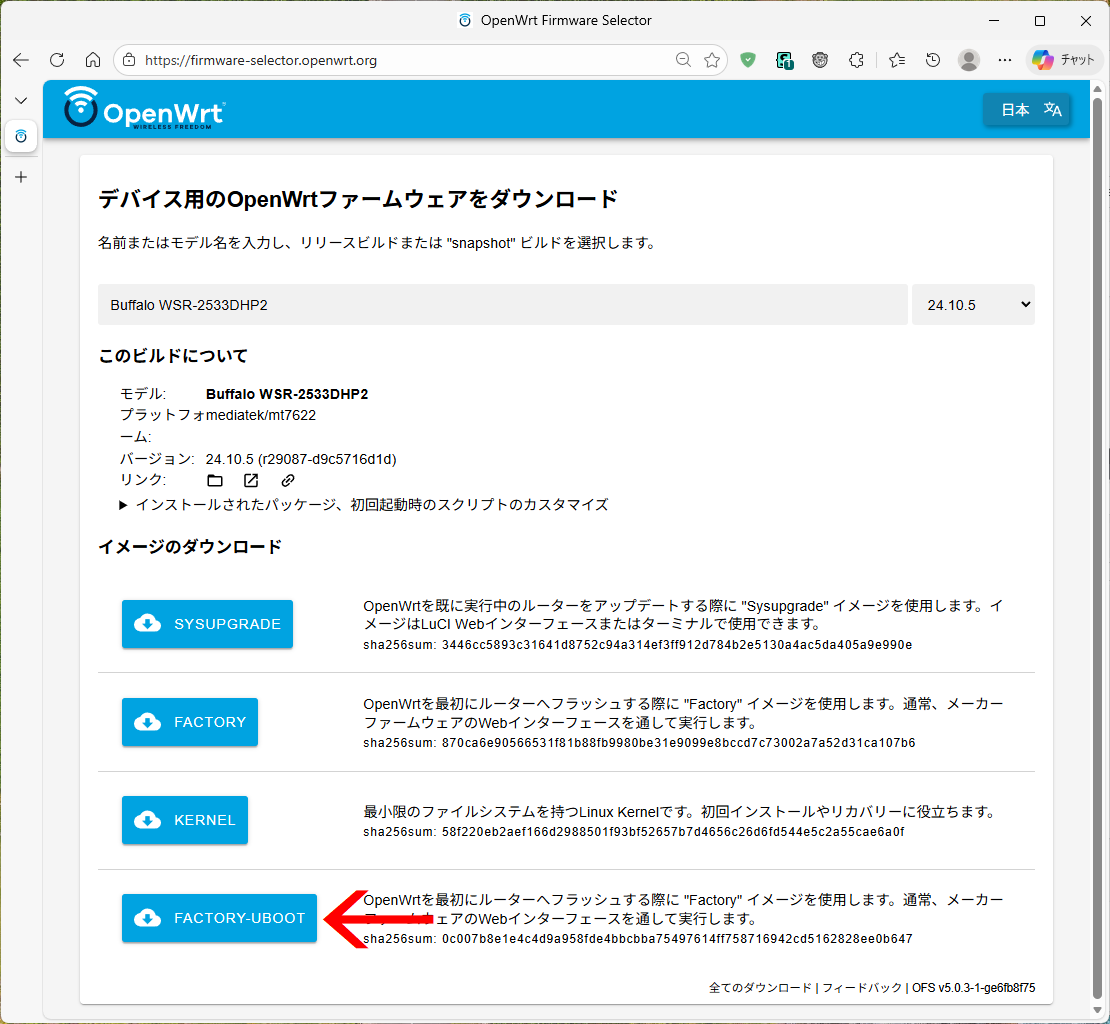Click the bold model name Buffalo WSR-2533DHP2
This screenshot has width=1110, height=1024.
(x=287, y=394)
